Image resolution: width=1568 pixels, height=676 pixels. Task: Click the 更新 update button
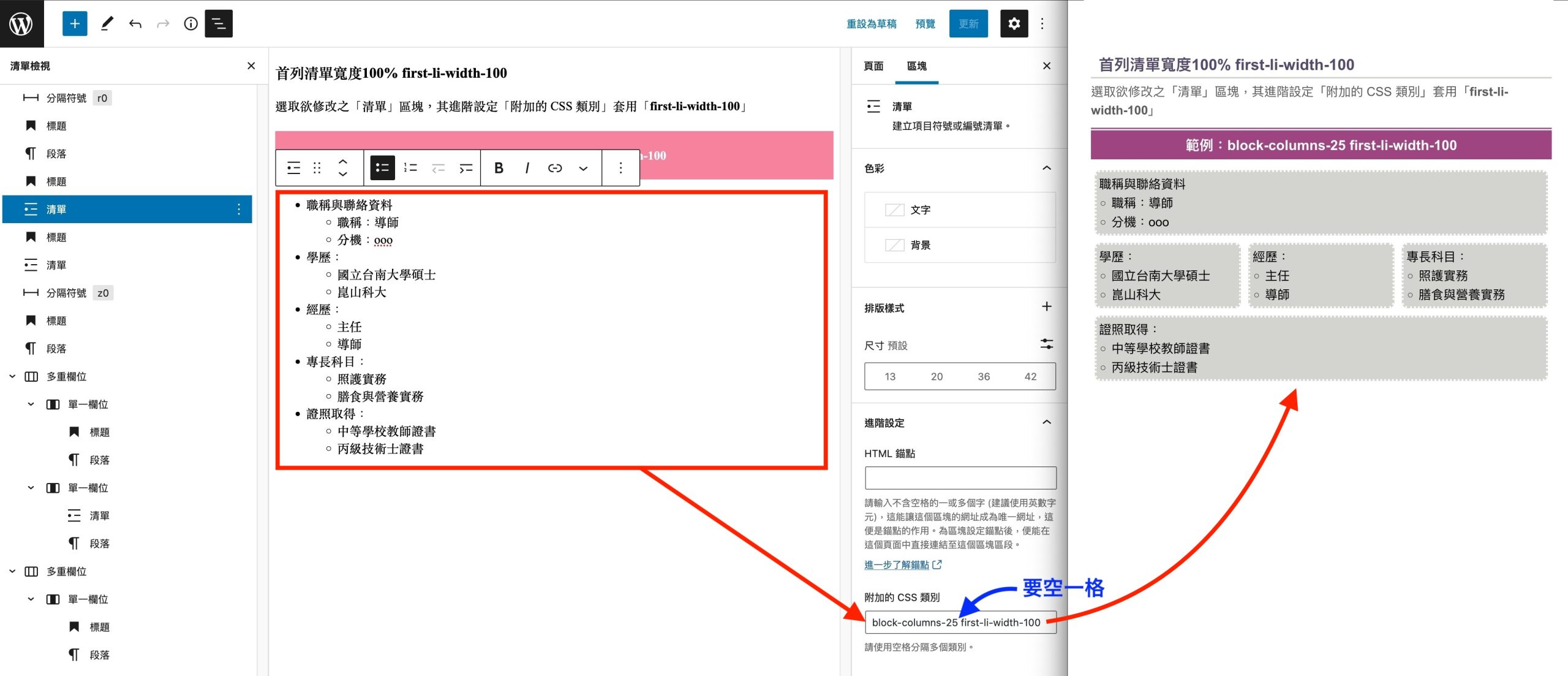coord(968,24)
